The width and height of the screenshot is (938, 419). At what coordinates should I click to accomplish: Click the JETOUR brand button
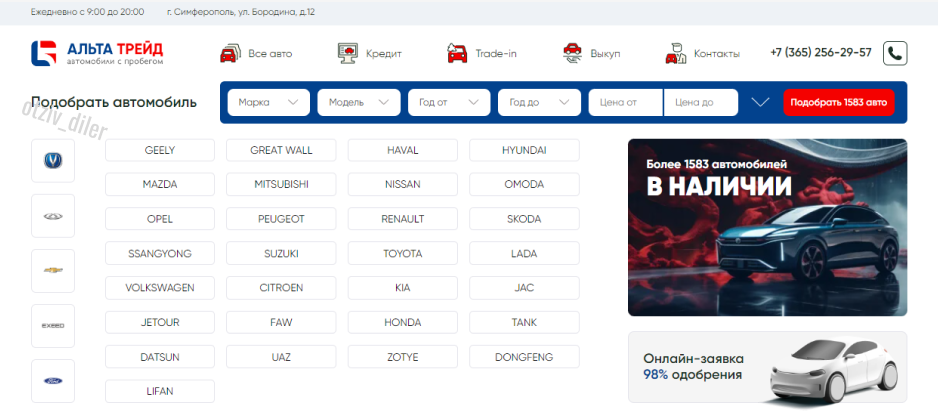coord(160,323)
